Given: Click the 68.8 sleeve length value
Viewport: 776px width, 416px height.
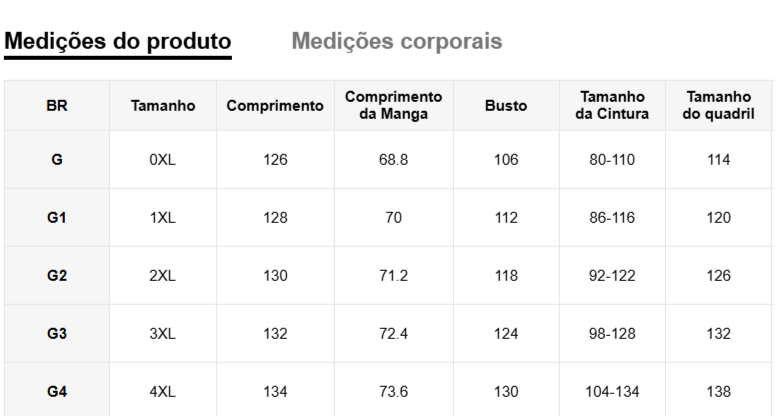Looking at the screenshot, I should coord(393,160).
